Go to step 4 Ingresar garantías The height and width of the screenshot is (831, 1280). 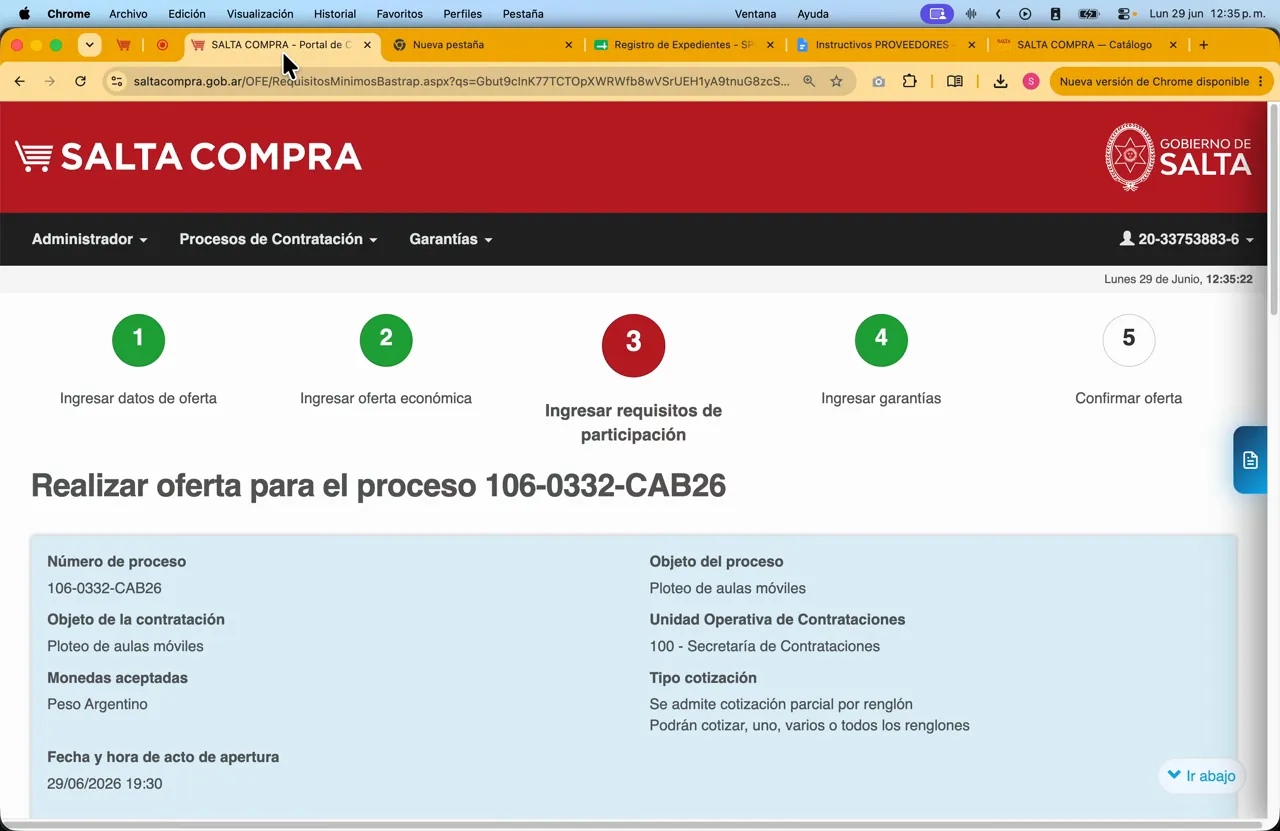pyautogui.click(x=881, y=340)
